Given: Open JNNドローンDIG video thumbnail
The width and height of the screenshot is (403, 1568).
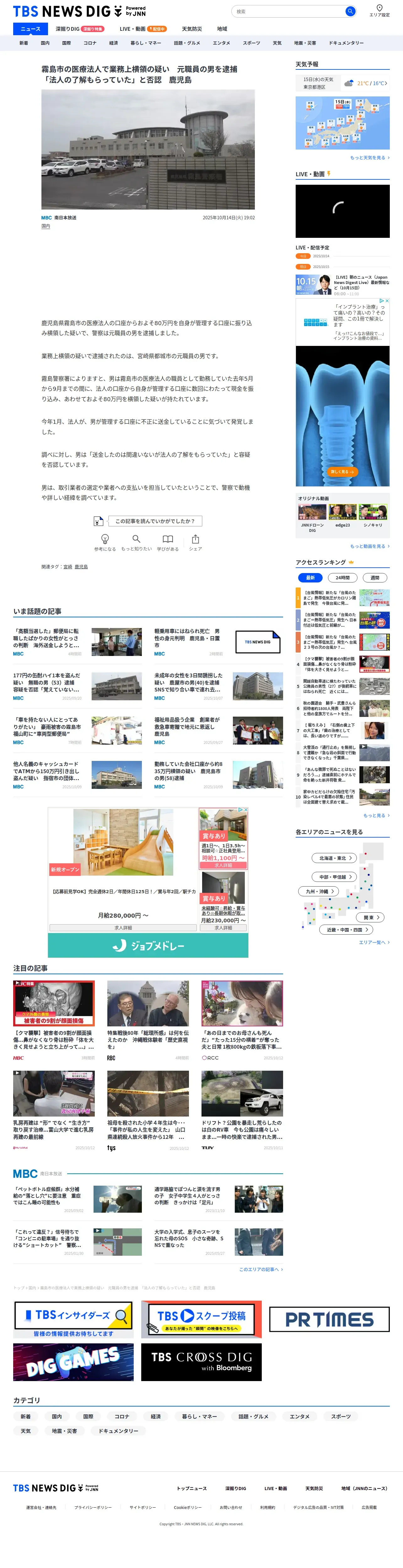Looking at the screenshot, I should pos(312,512).
